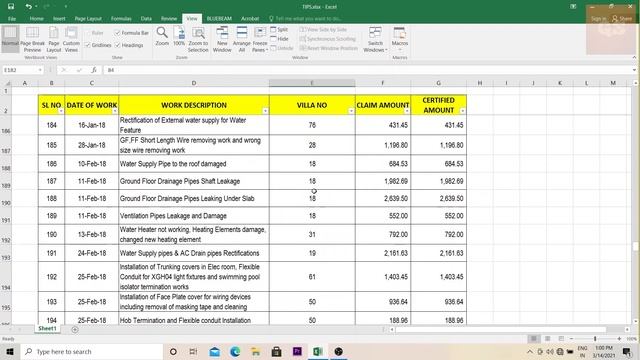Open the Windows Start menu

tap(10, 351)
